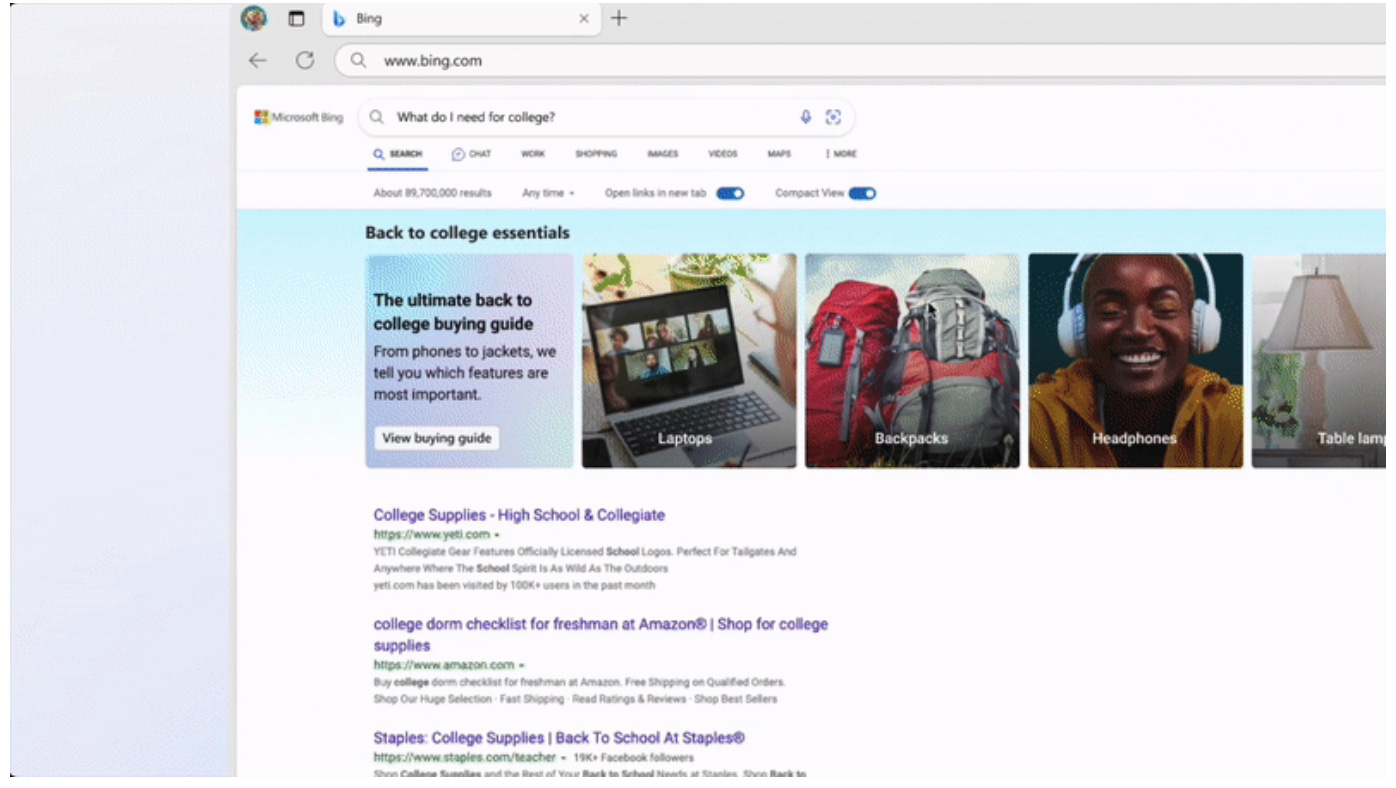Click the https://www.amazon.com URL

444,664
